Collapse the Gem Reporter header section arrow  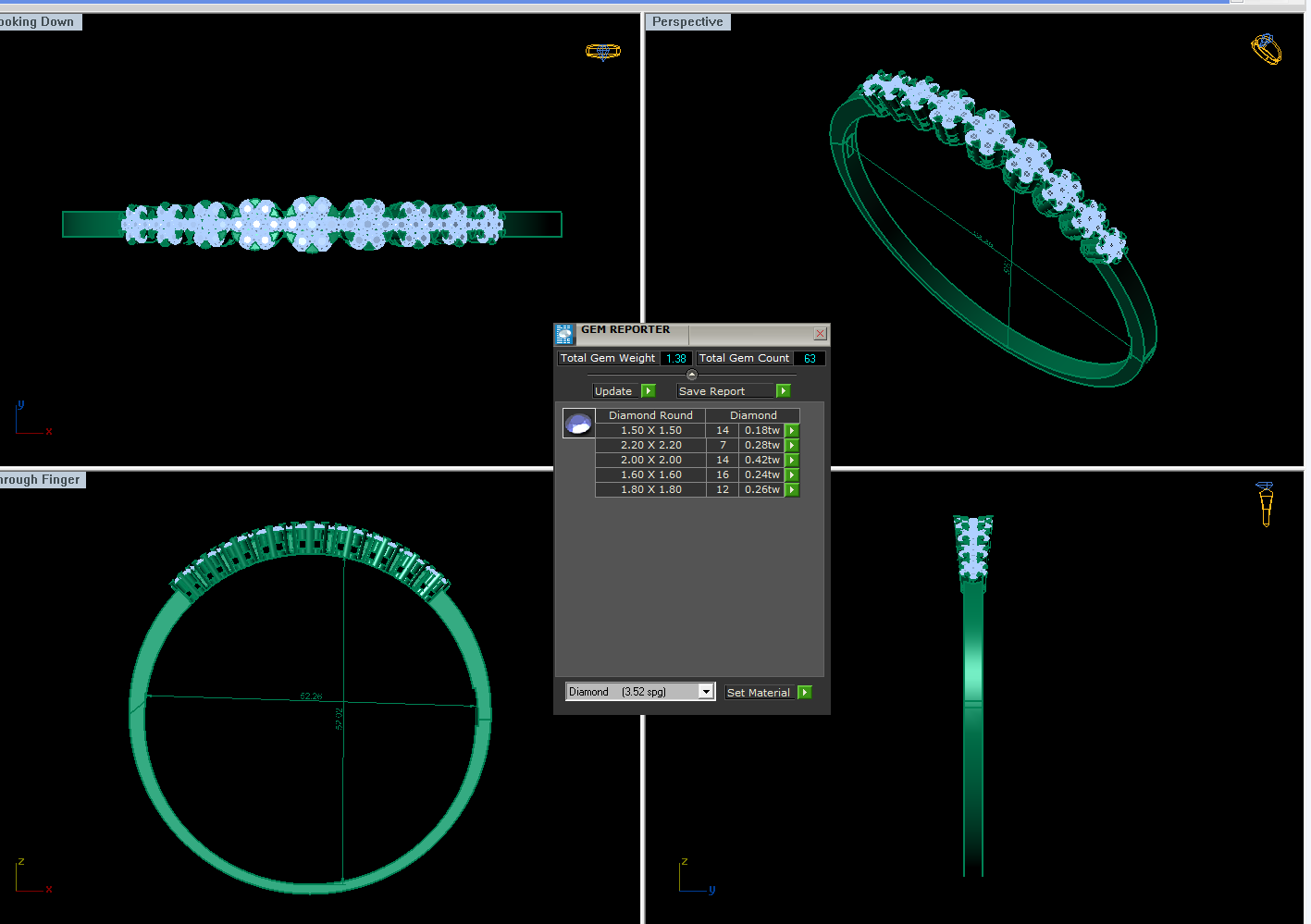click(x=692, y=375)
